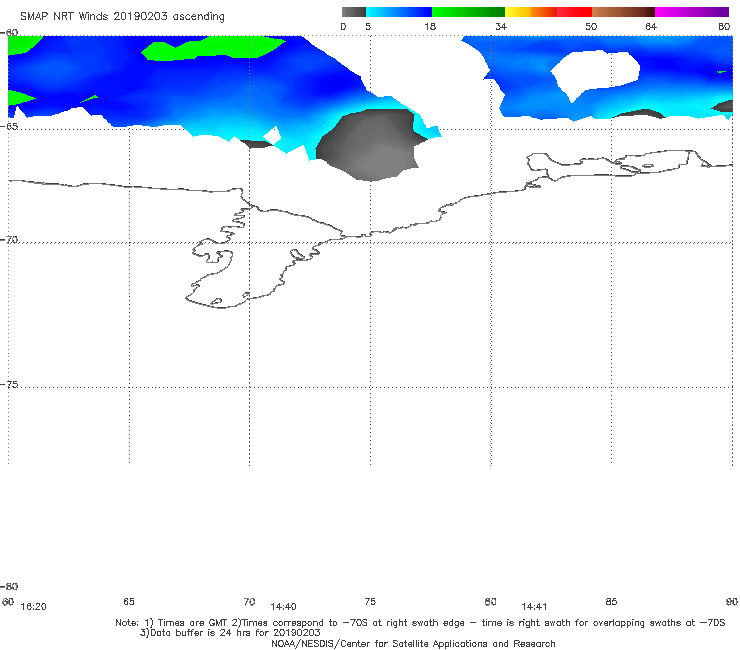Select the green 18–34 color bar segment
Image resolution: width=740 pixels, height=650 pixels.
469,12
